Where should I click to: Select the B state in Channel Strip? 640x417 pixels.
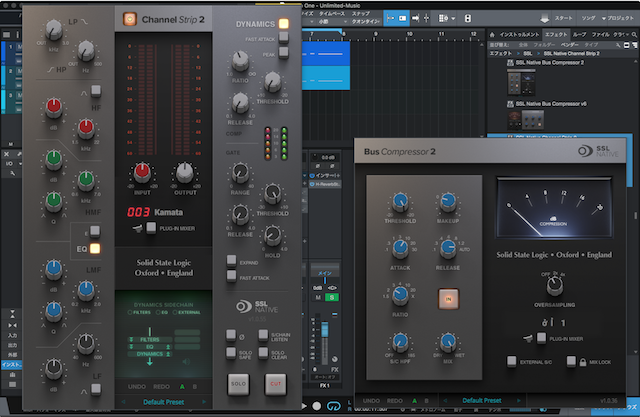pyautogui.click(x=195, y=386)
